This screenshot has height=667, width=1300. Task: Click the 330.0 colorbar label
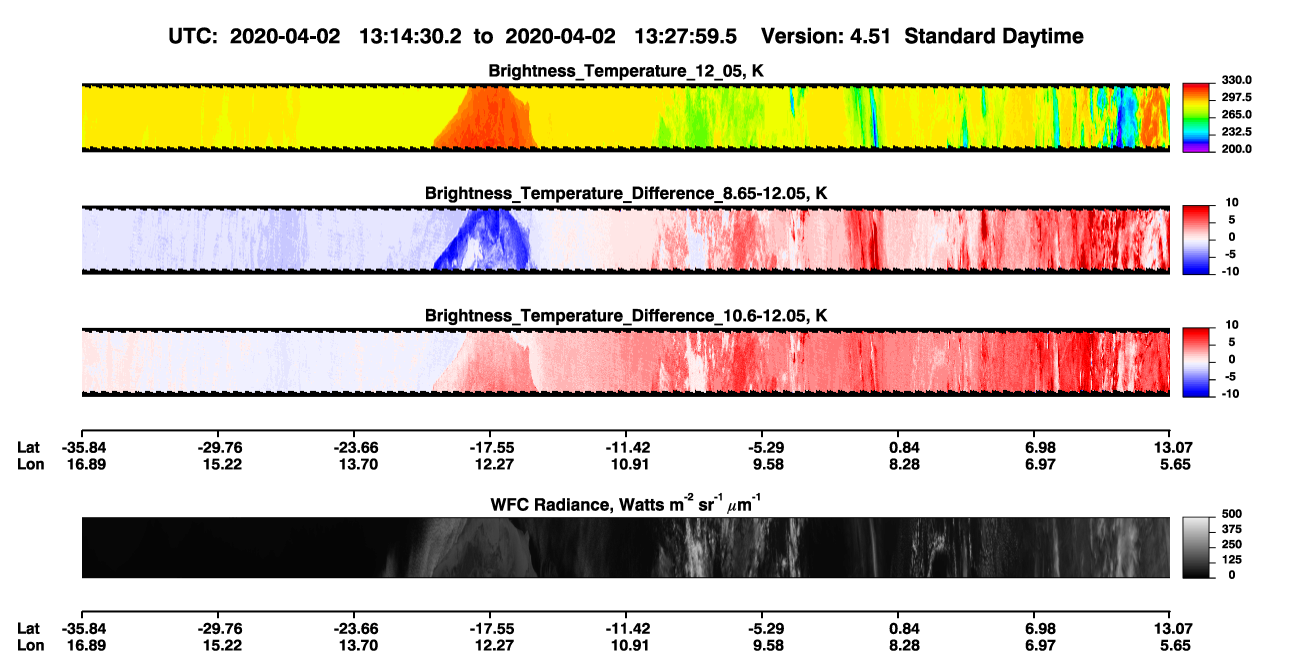pos(1235,80)
